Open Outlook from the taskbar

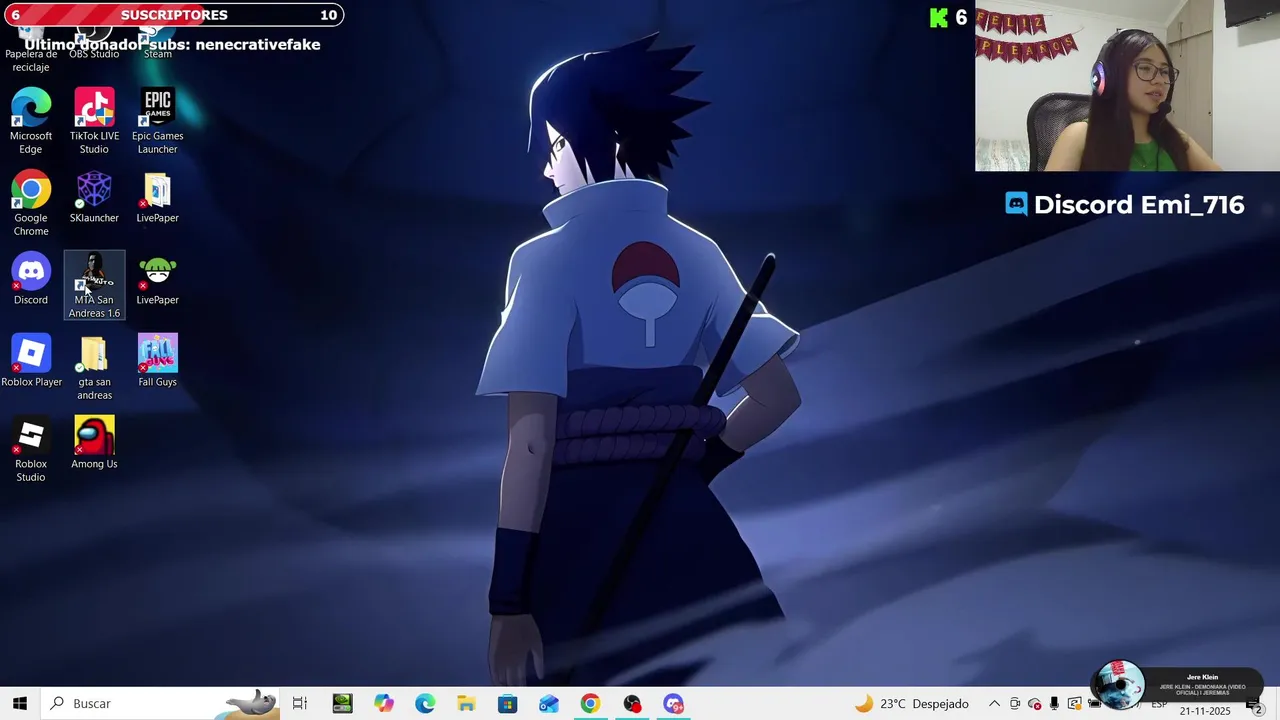[x=549, y=703]
